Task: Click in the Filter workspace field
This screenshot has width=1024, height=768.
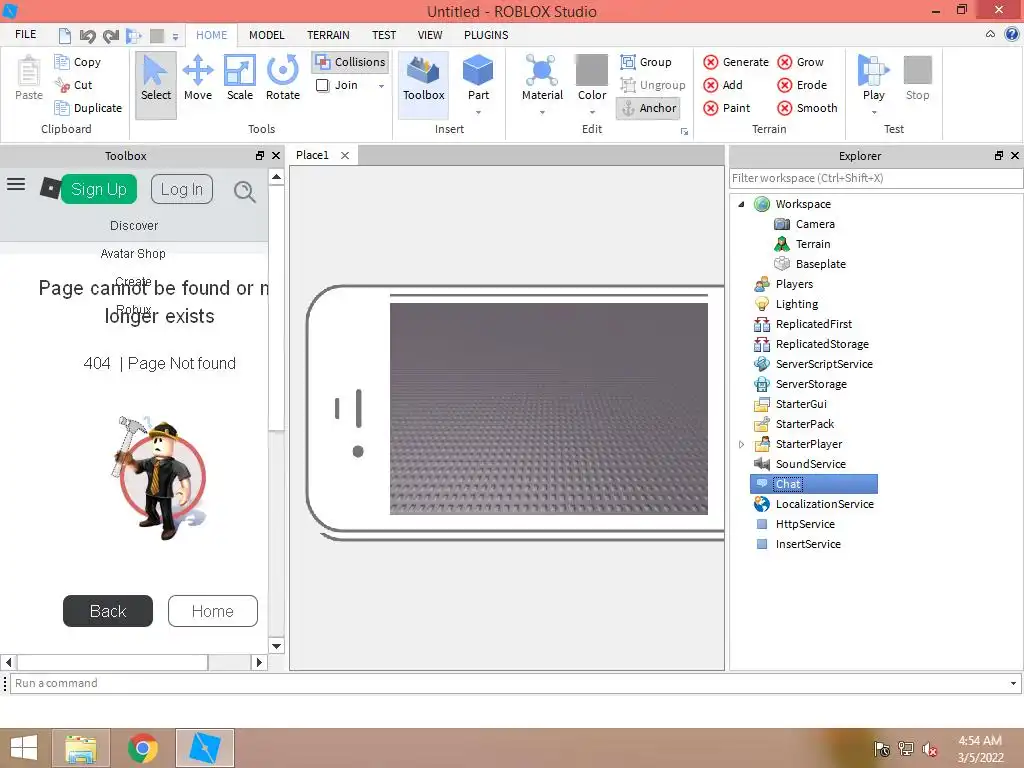Action: [876, 178]
